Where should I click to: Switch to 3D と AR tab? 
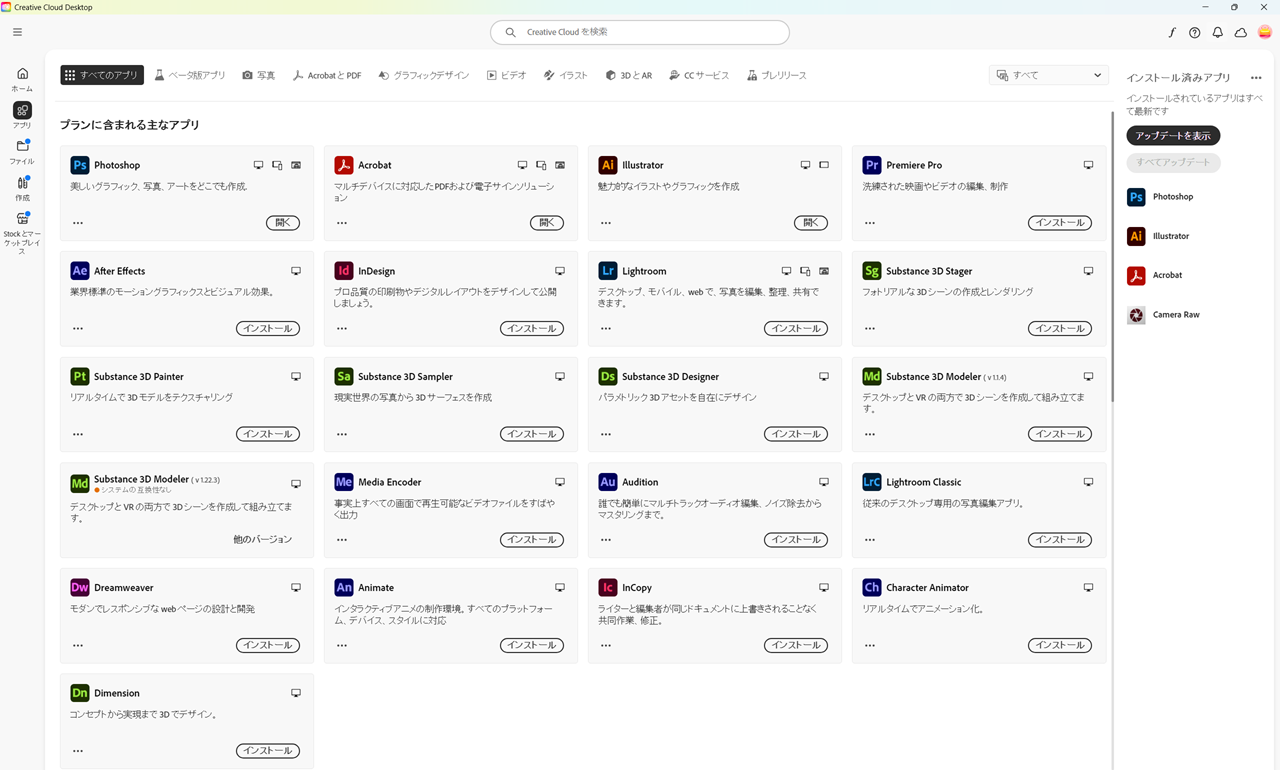pos(629,75)
